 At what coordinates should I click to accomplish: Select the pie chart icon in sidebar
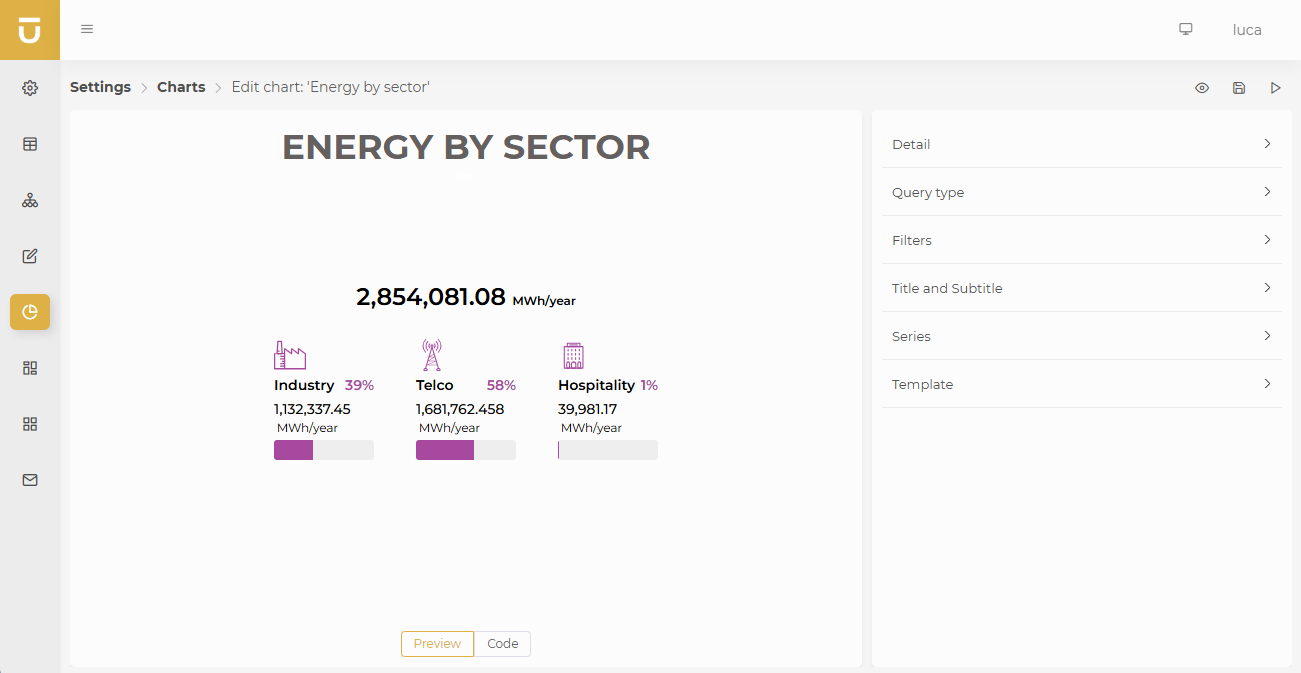[30, 312]
